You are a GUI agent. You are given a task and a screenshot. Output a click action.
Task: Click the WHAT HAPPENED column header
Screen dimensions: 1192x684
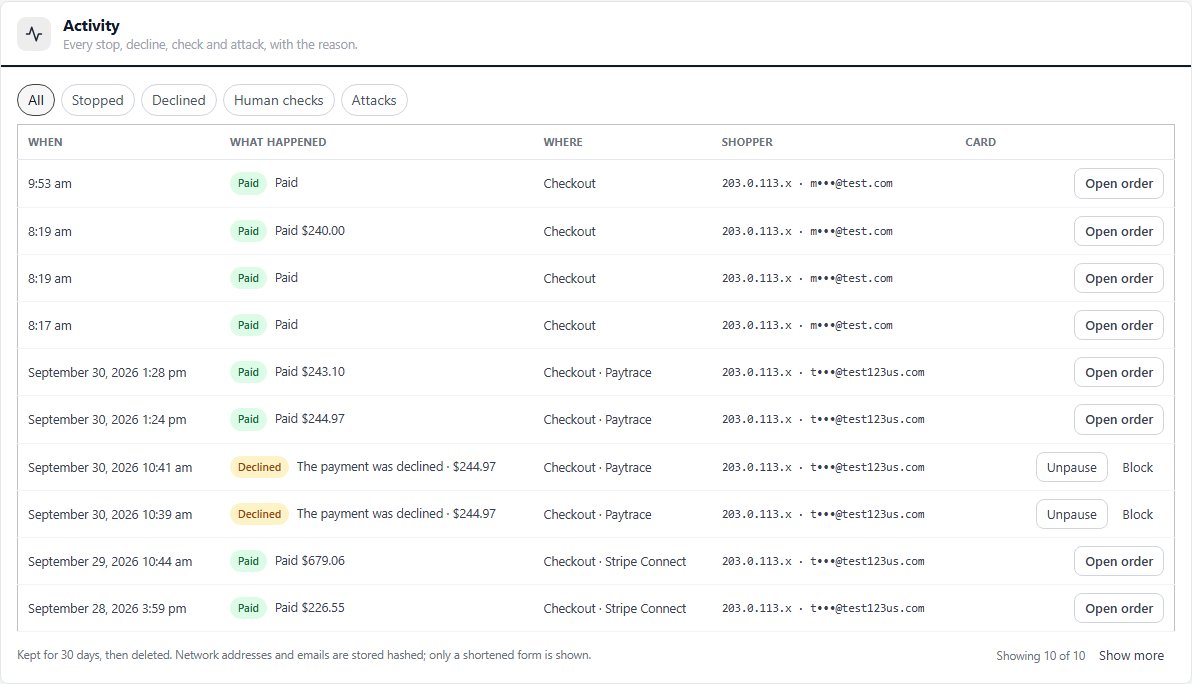(x=278, y=142)
